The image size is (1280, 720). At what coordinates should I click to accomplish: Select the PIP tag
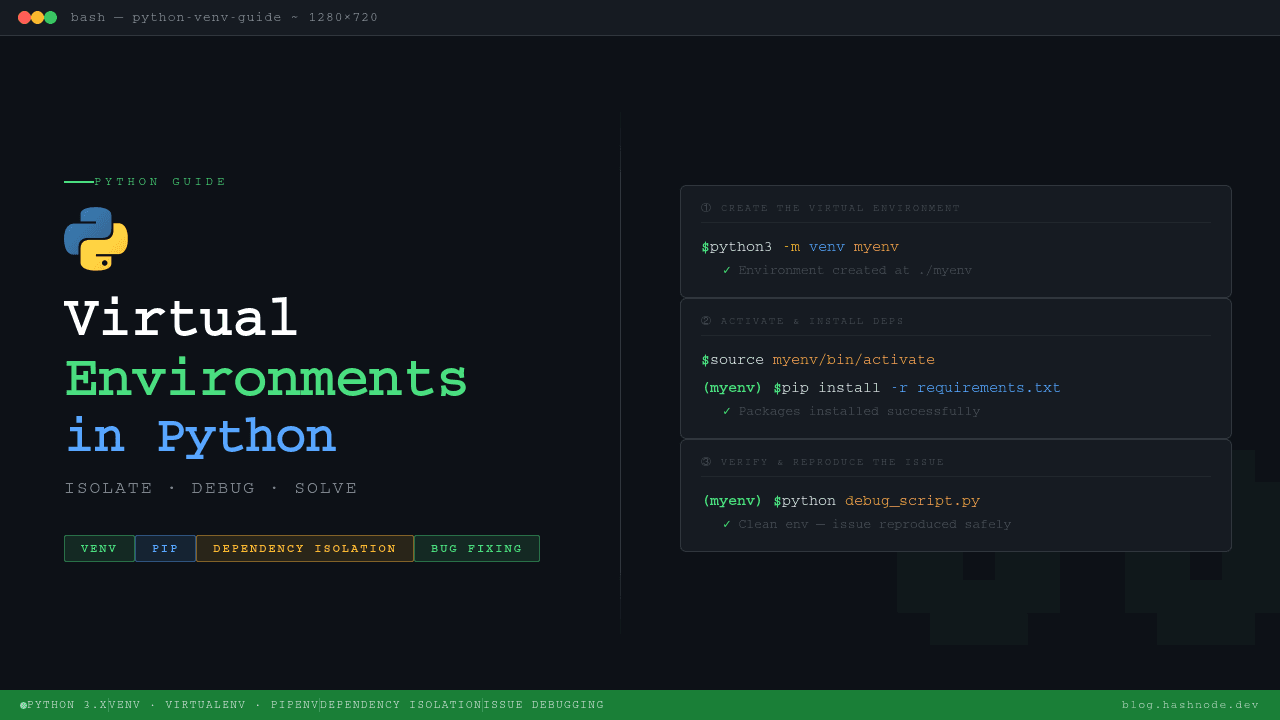coord(165,548)
